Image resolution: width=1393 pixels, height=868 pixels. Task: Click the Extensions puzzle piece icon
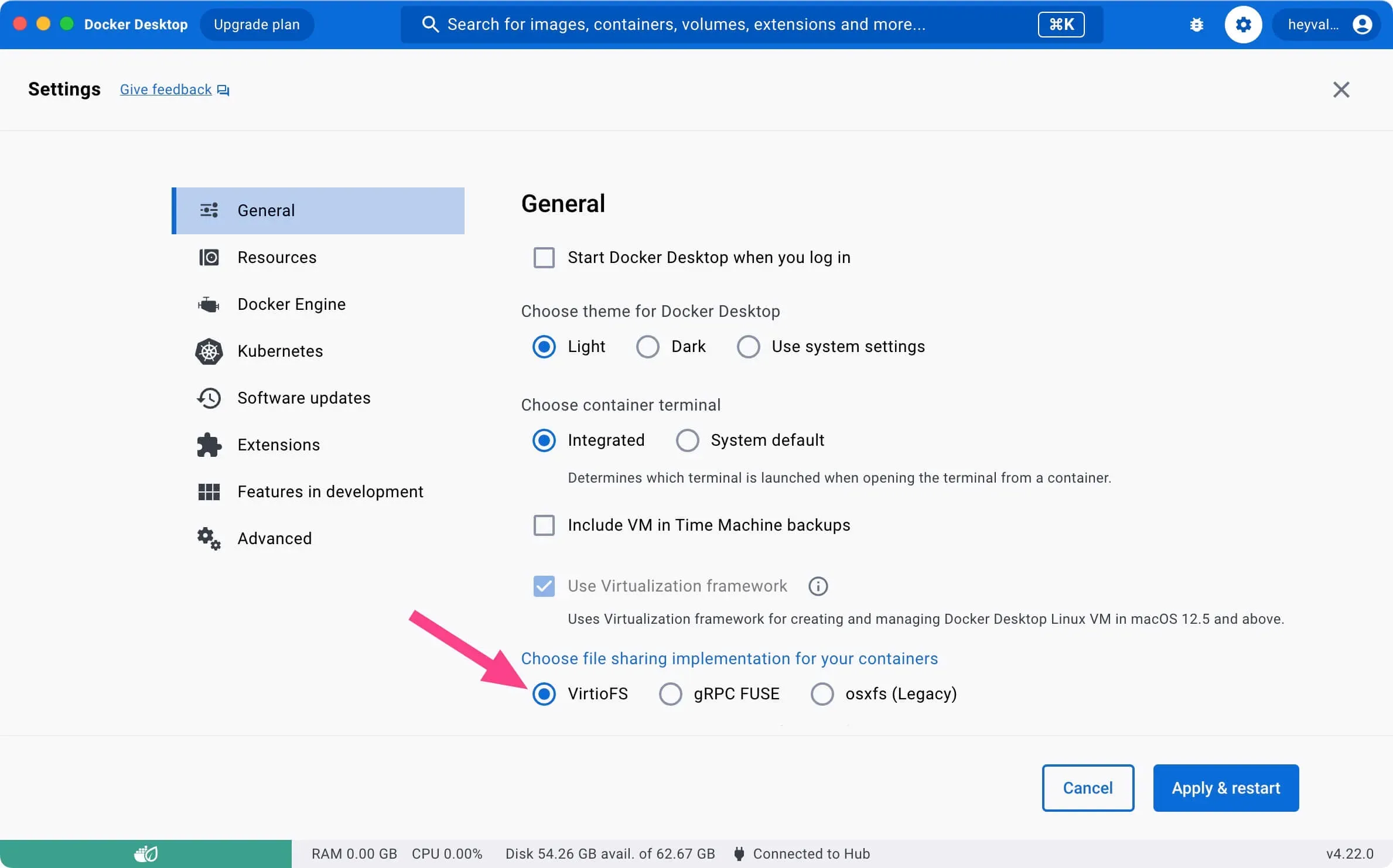point(209,445)
